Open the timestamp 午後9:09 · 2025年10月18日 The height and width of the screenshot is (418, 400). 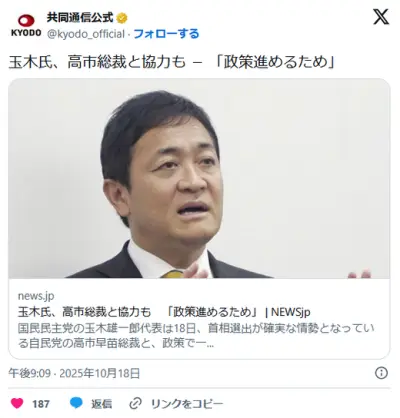[x=74, y=373]
